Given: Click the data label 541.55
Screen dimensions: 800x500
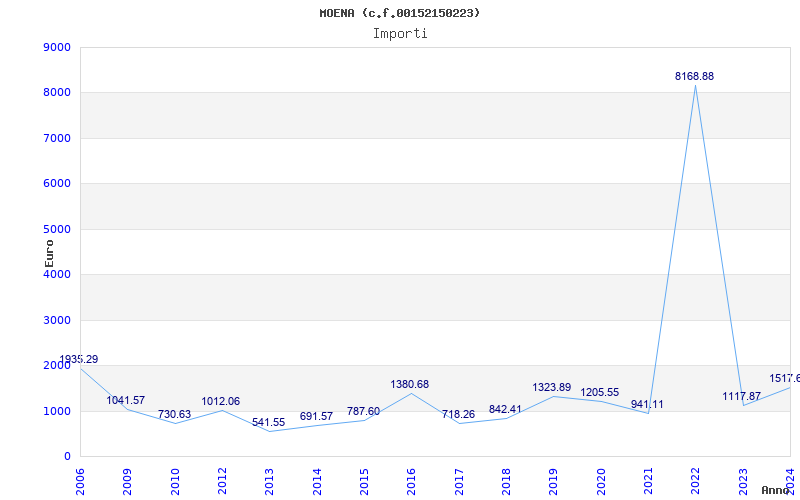Looking at the screenshot, I should [268, 422].
